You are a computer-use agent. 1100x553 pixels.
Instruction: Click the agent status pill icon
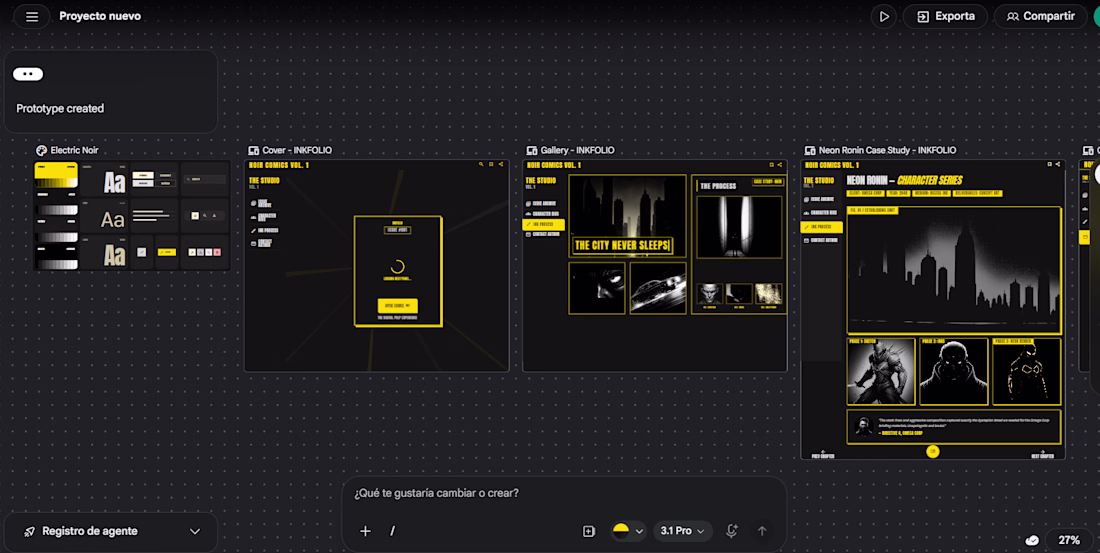click(28, 74)
